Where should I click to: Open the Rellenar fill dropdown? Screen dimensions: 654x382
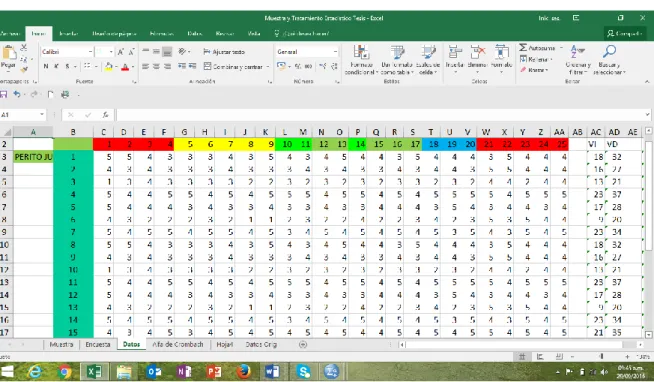point(536,59)
